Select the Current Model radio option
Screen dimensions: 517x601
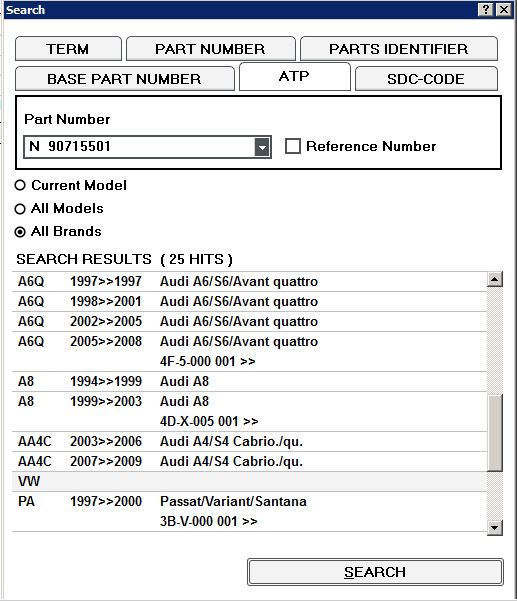(20, 186)
